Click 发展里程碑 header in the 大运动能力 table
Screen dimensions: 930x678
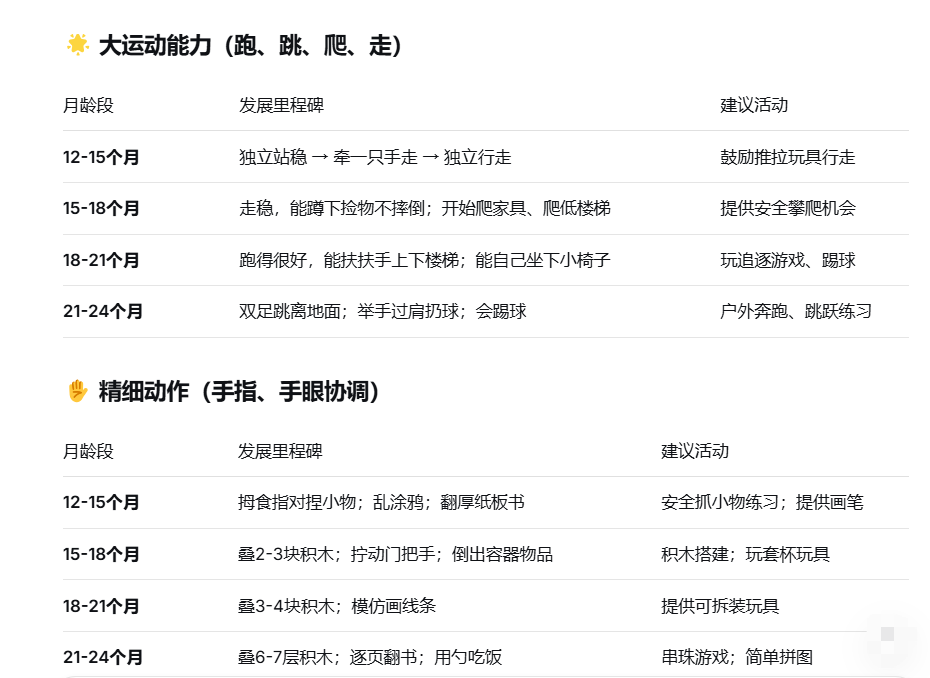[281, 106]
